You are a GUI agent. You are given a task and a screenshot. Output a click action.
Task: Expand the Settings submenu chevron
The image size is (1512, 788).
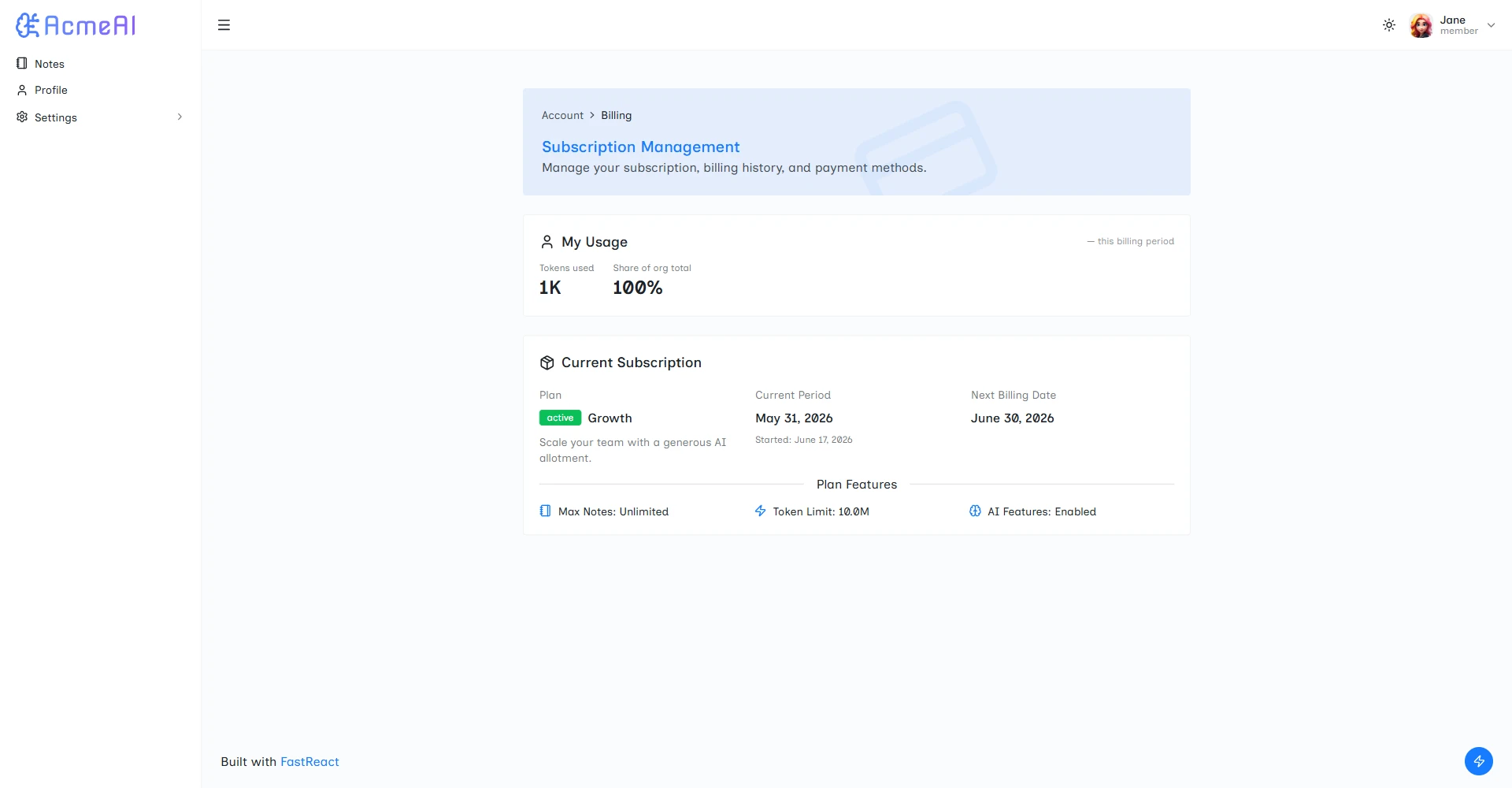180,117
